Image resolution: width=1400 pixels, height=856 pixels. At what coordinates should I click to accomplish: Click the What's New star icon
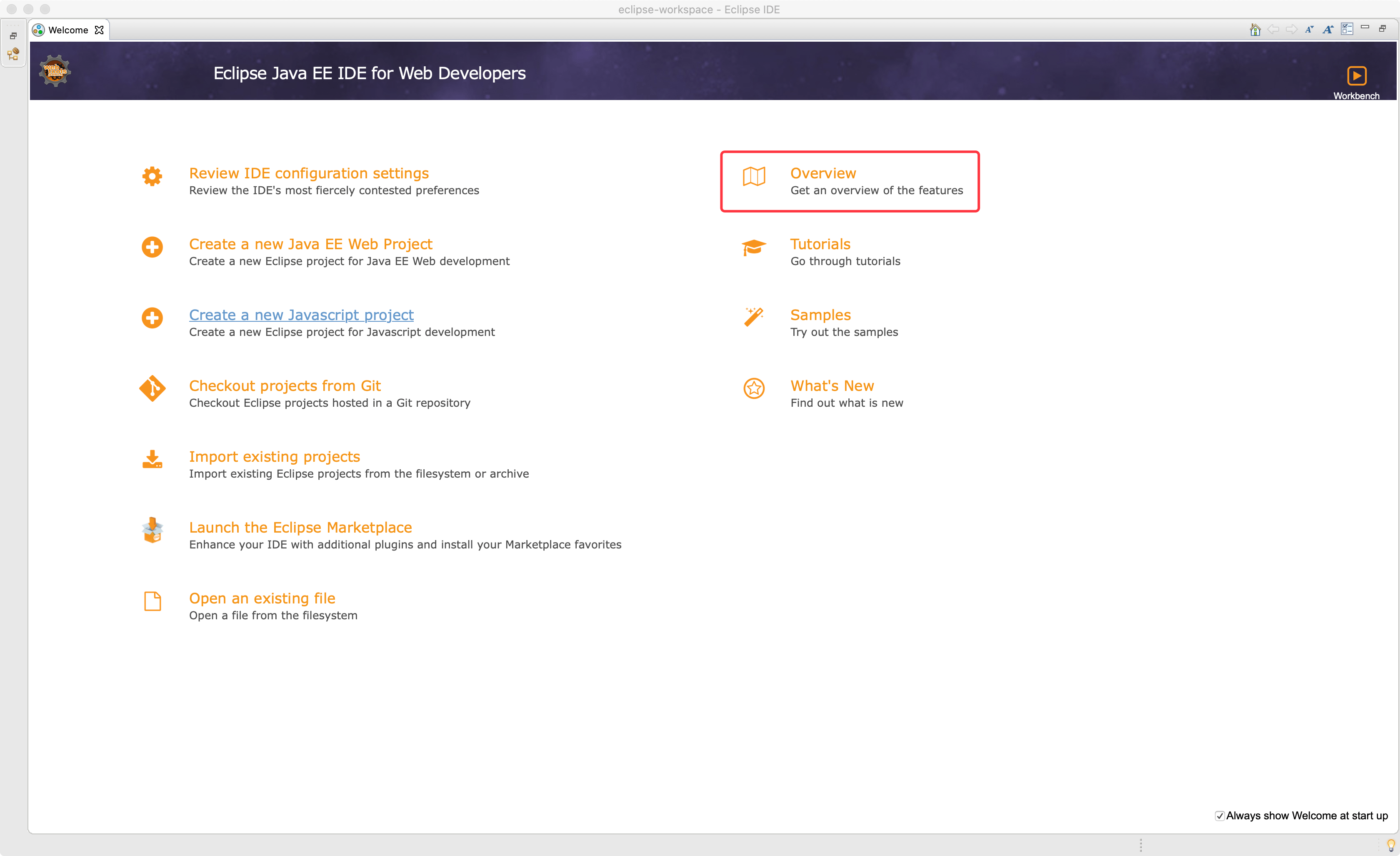click(754, 389)
